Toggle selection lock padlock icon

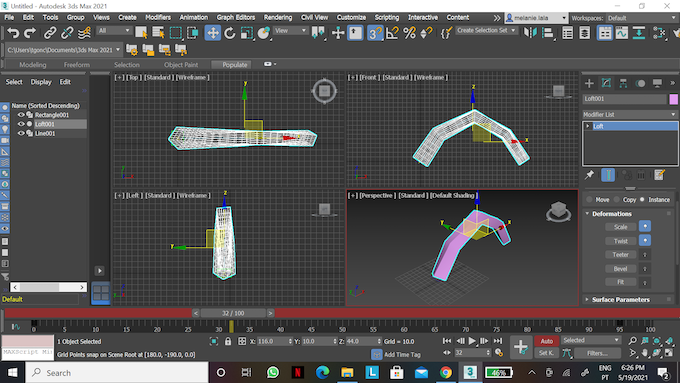(x=228, y=341)
